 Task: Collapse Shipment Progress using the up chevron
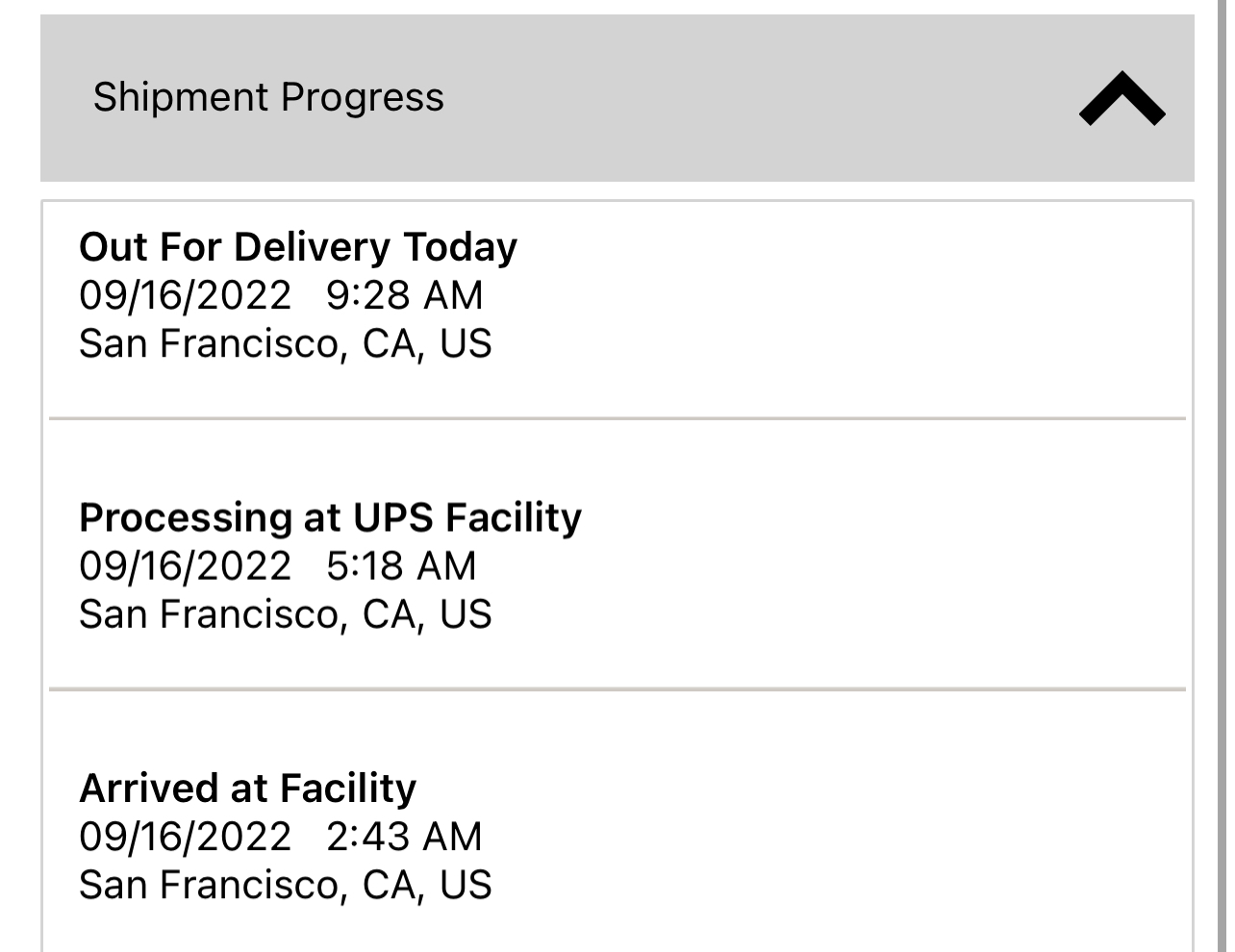point(1122,99)
